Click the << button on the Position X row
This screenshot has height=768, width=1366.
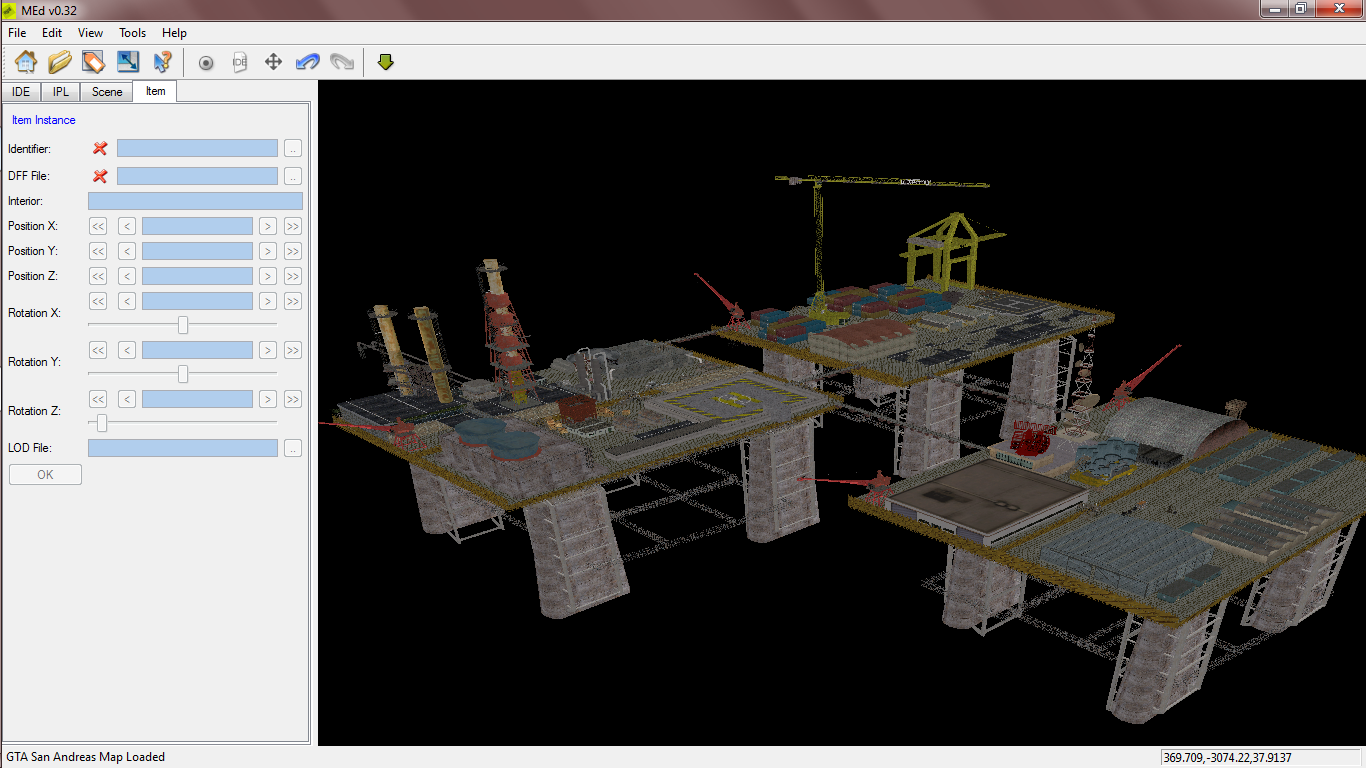pos(98,226)
